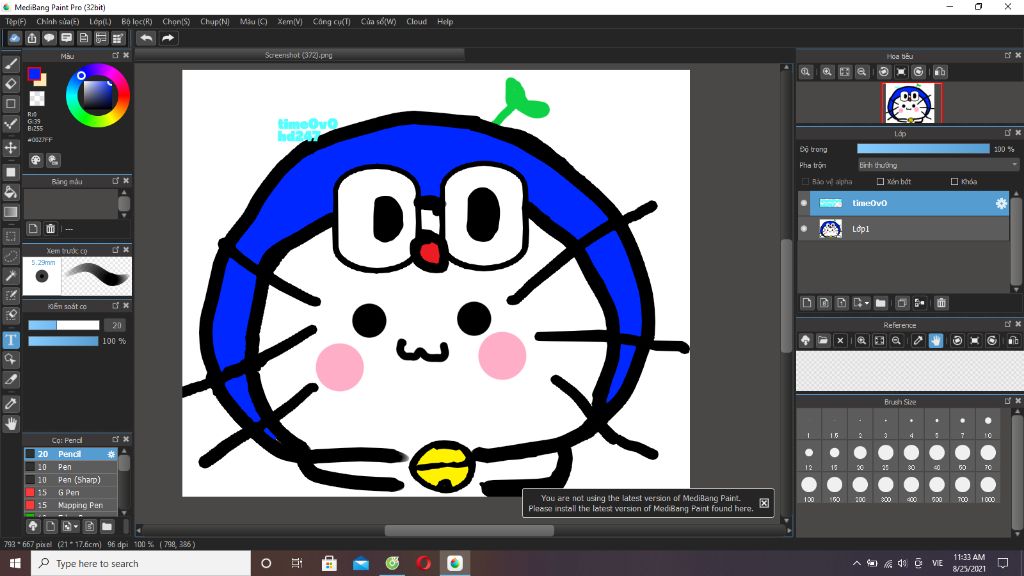Image resolution: width=1024 pixels, height=576 pixels.
Task: Select the Lớp1 layer
Action: click(x=904, y=229)
